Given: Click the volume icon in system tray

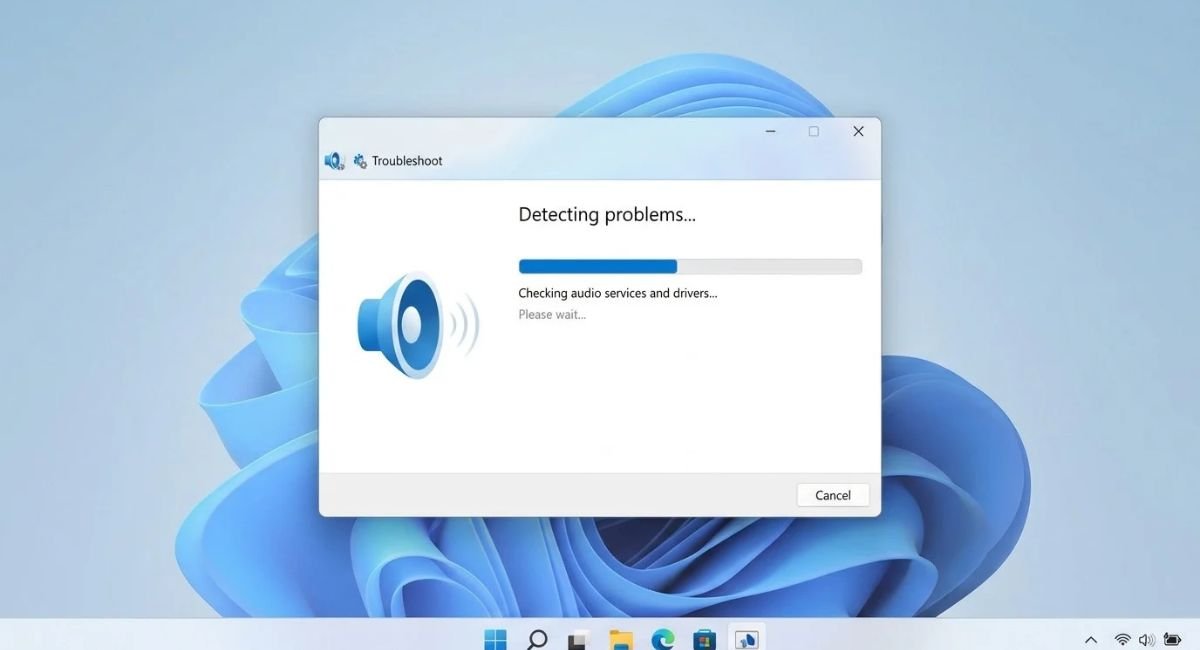Looking at the screenshot, I should pyautogui.click(x=1147, y=640).
